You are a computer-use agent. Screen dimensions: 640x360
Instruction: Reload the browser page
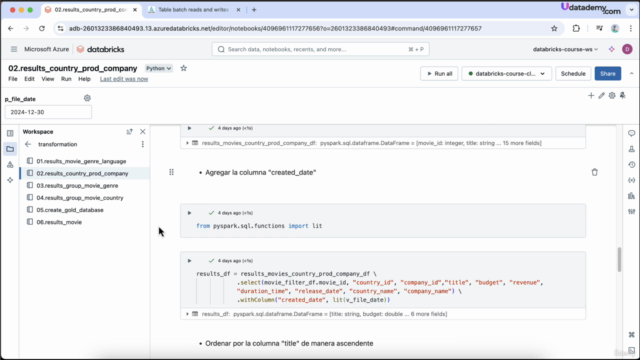pyautogui.click(x=42, y=28)
